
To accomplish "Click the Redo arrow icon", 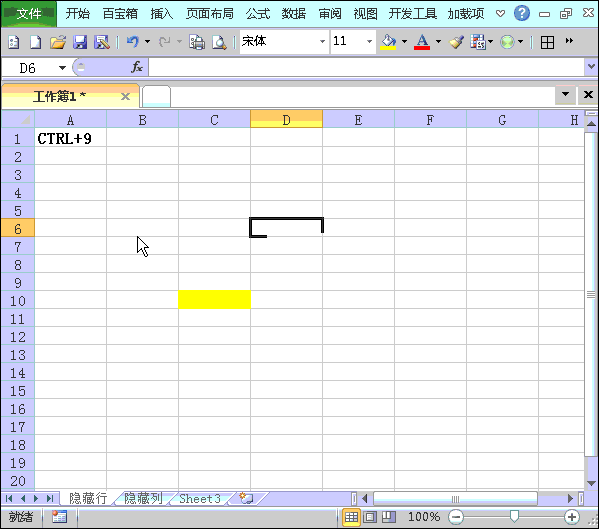I will click(164, 41).
